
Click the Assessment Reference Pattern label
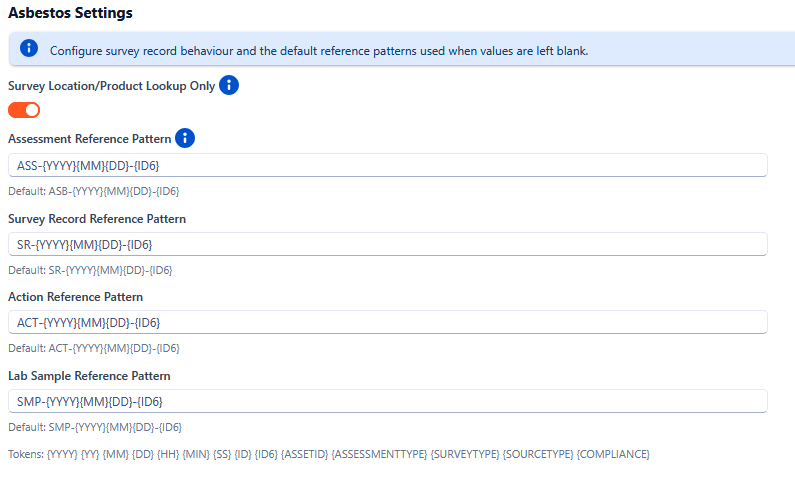(x=89, y=140)
